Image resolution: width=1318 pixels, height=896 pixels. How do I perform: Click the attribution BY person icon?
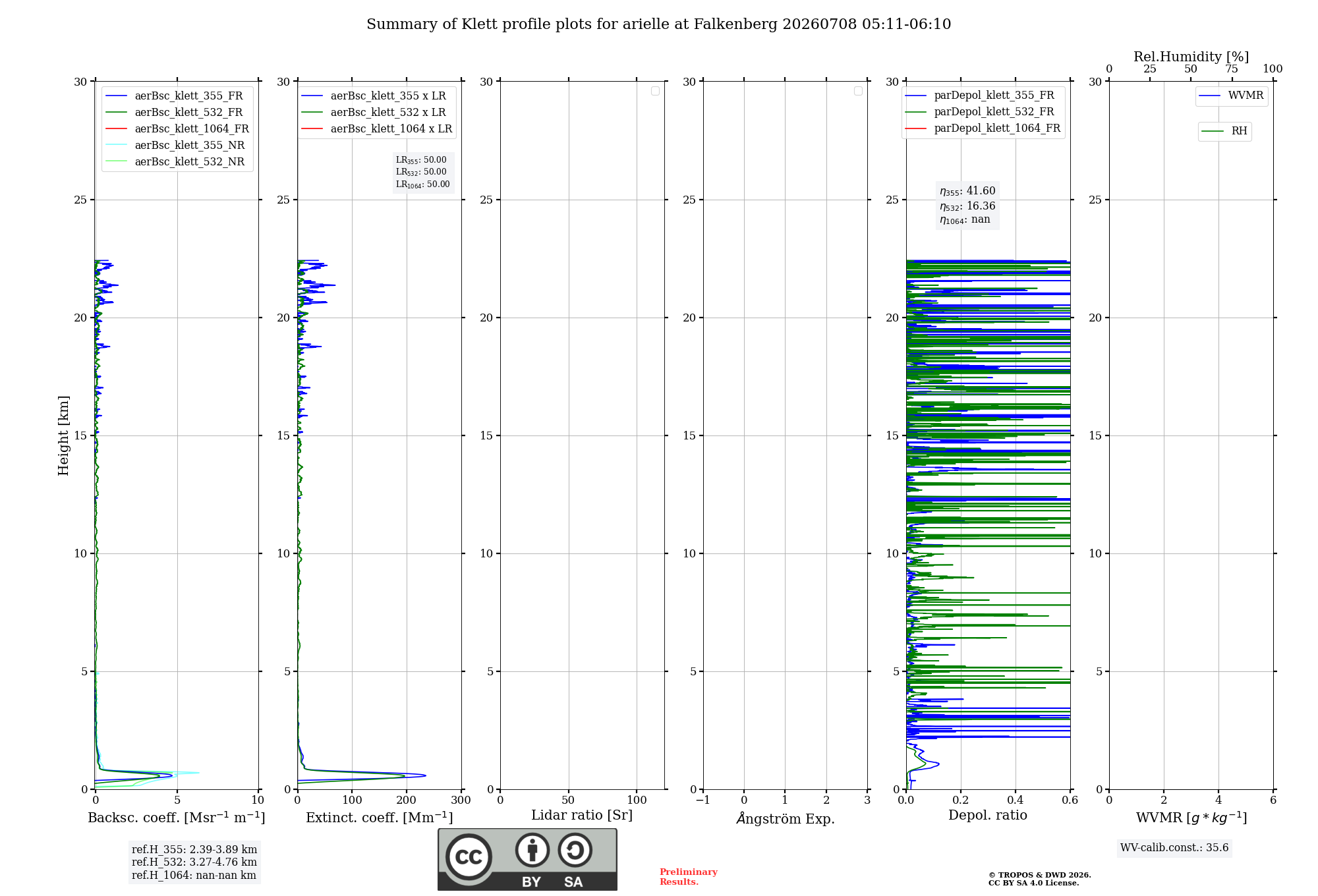point(532,850)
